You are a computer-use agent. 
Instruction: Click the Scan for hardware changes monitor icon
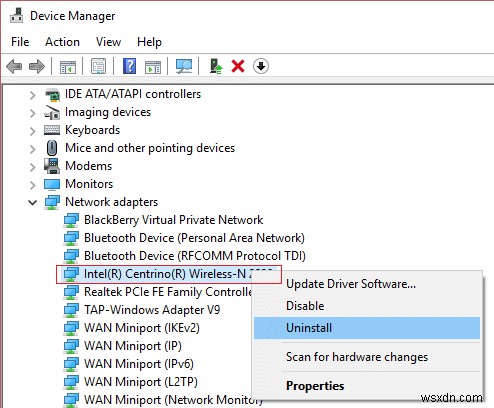184,66
